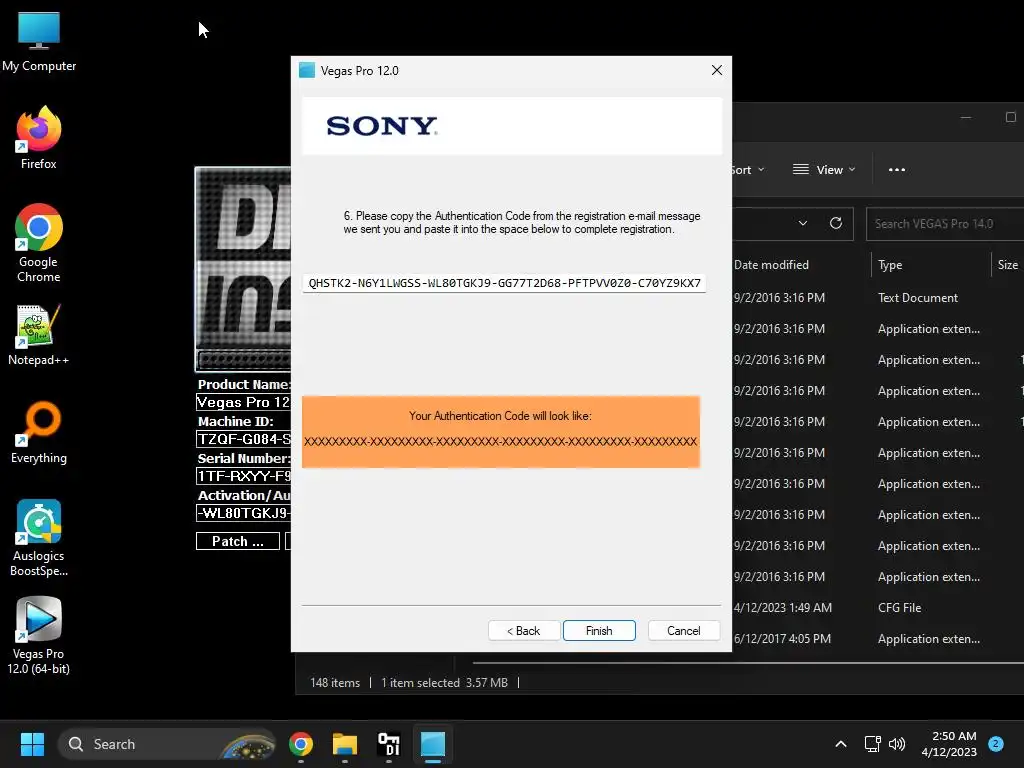
Task: Select the Text Document file row
Action: click(878, 298)
